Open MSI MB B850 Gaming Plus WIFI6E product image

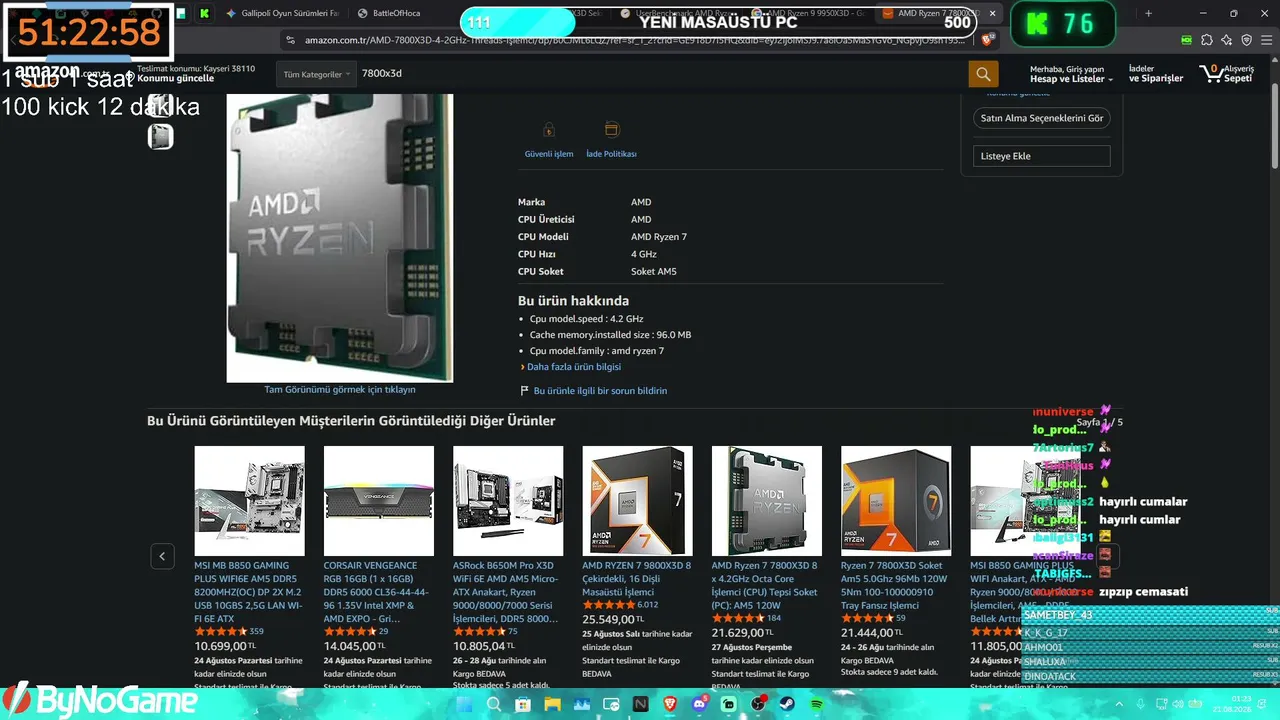249,501
